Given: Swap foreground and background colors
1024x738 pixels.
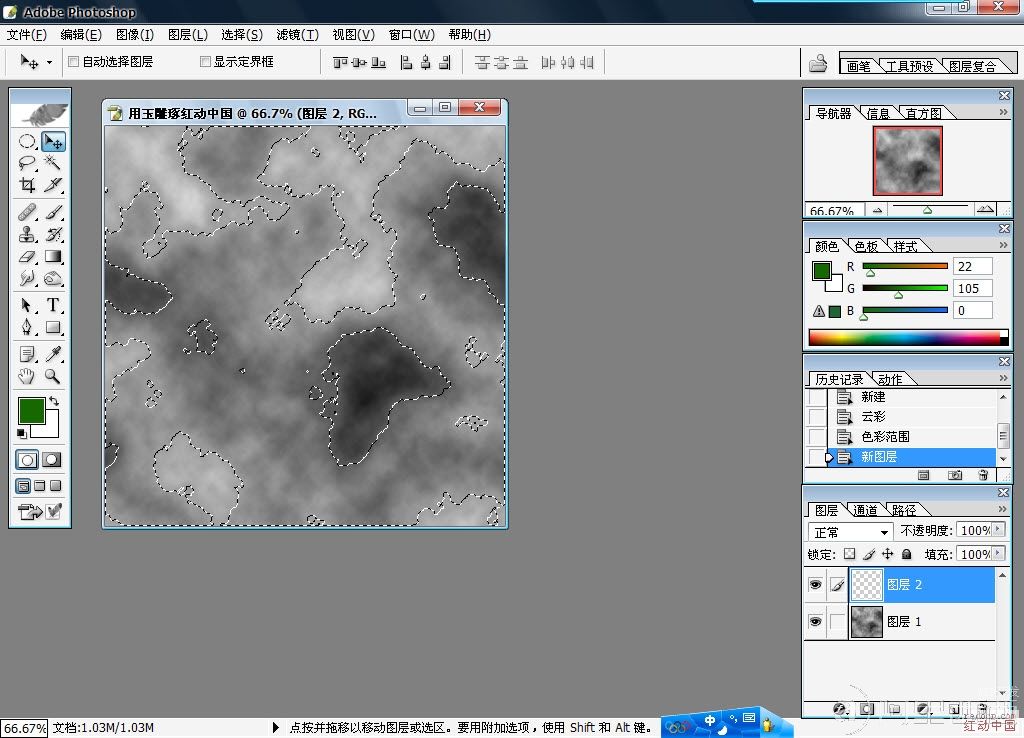Looking at the screenshot, I should [54, 400].
